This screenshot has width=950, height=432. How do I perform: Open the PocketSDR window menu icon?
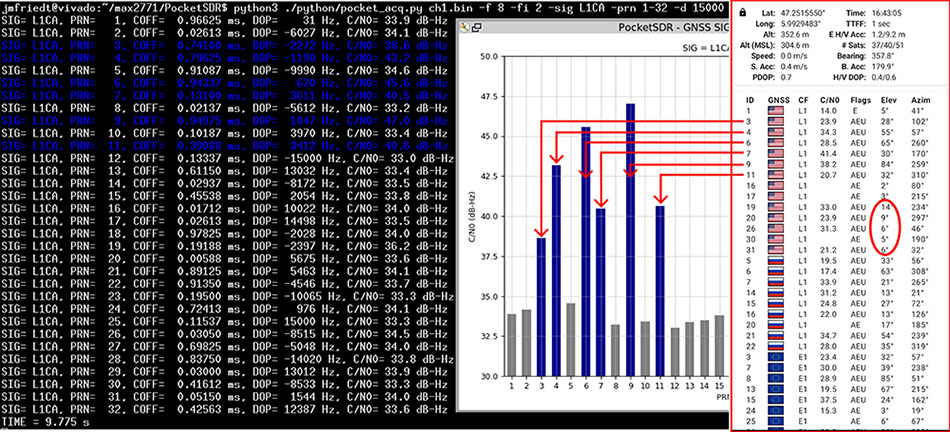pos(463,26)
